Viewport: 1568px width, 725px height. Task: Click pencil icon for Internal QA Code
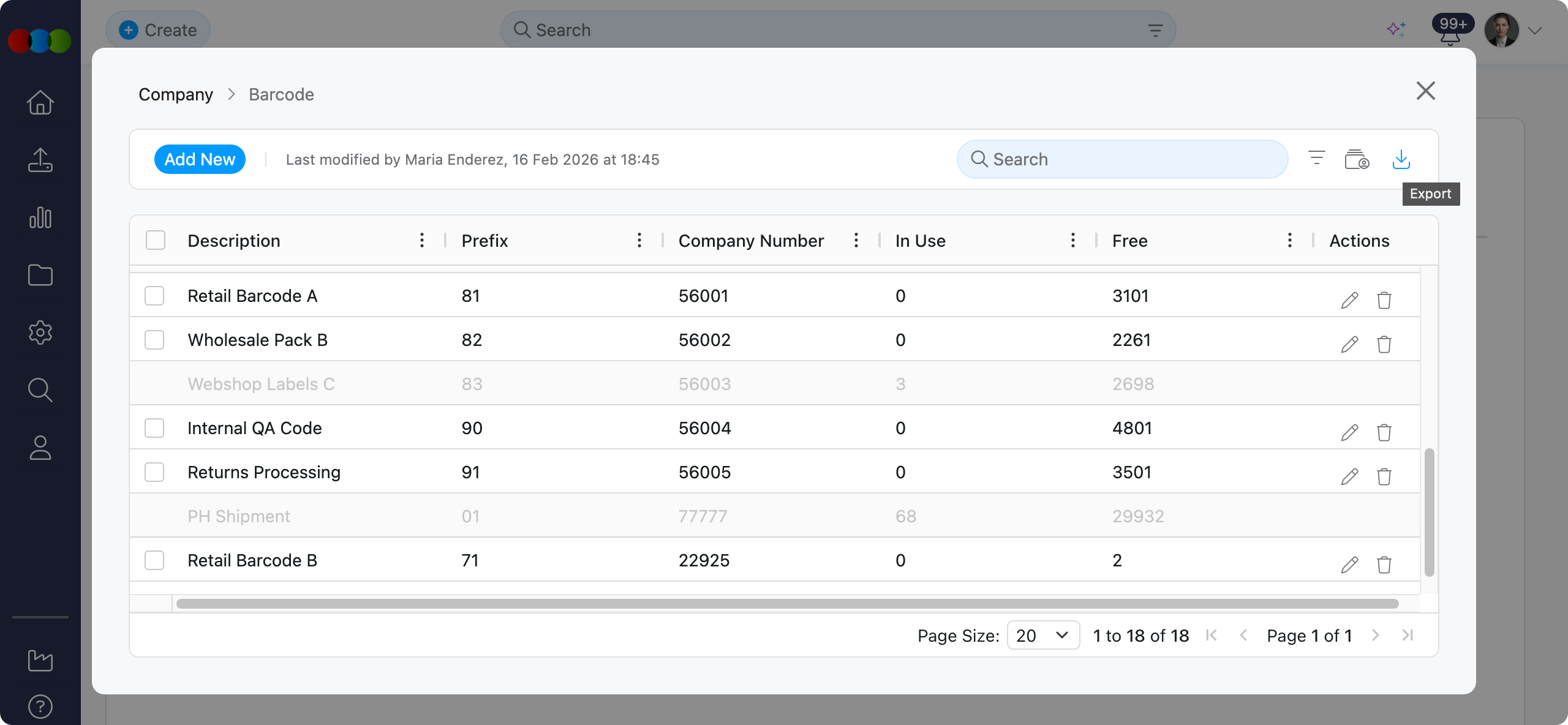pyautogui.click(x=1349, y=432)
